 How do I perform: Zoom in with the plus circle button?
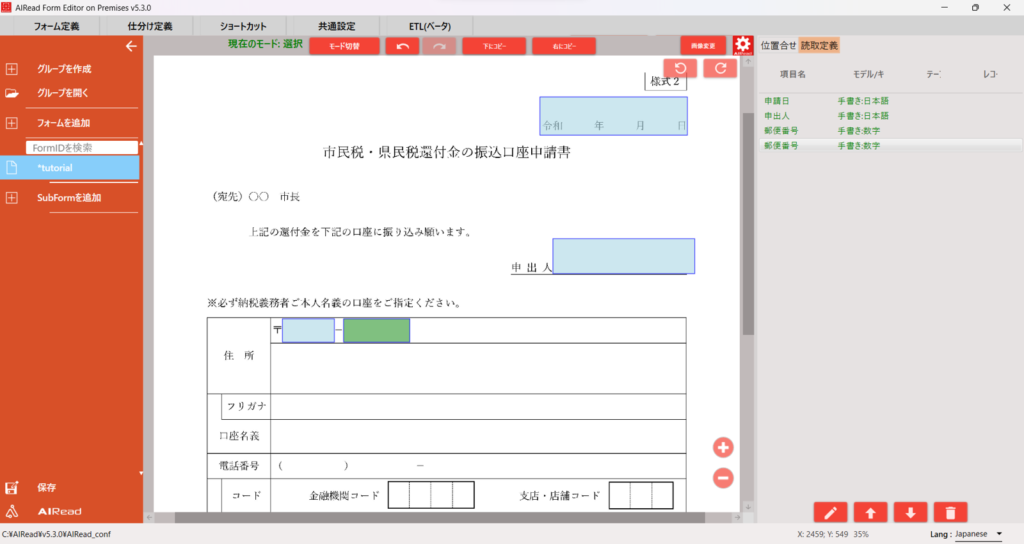pos(723,448)
